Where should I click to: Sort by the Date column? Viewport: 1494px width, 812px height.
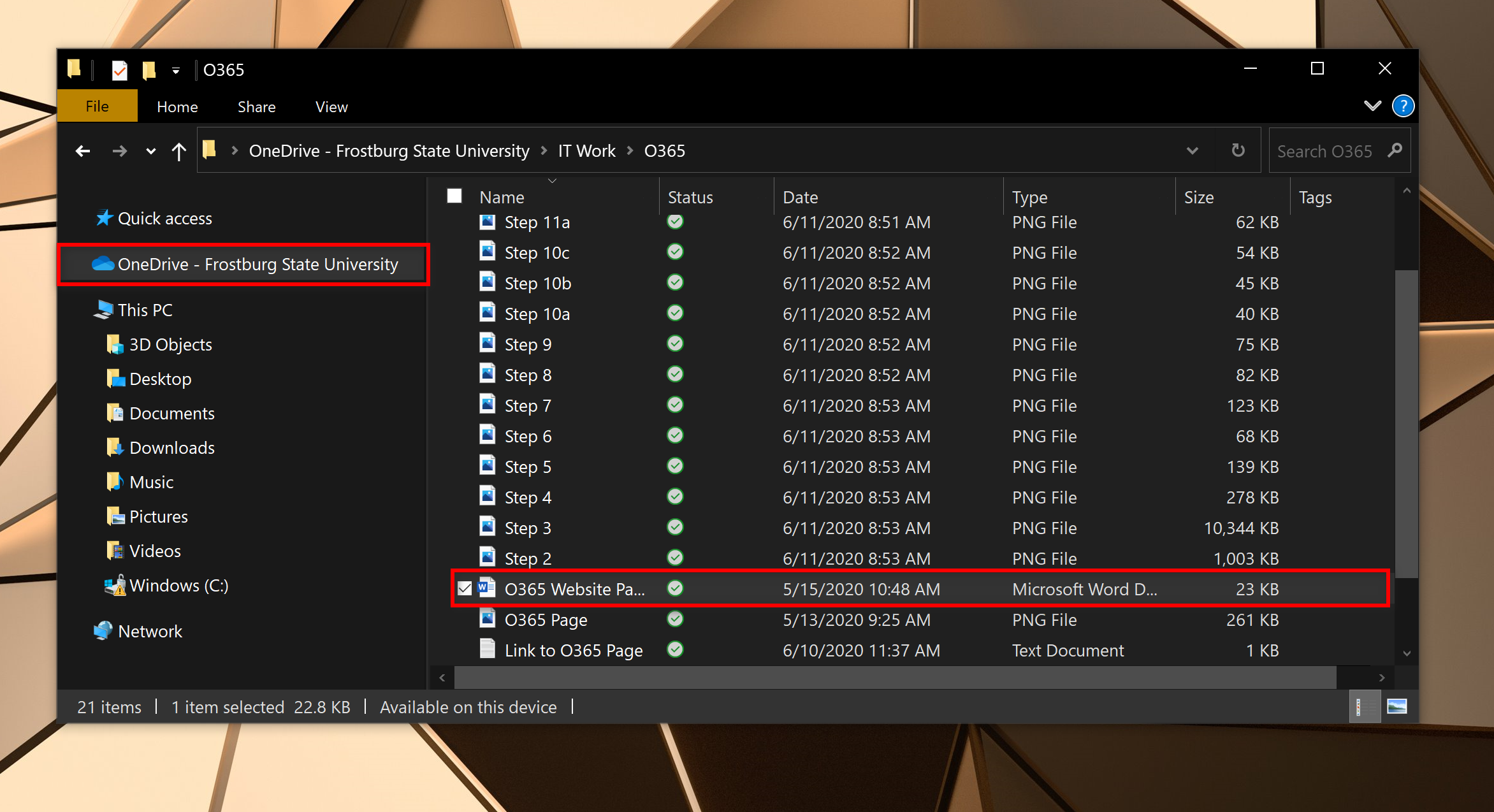point(801,197)
